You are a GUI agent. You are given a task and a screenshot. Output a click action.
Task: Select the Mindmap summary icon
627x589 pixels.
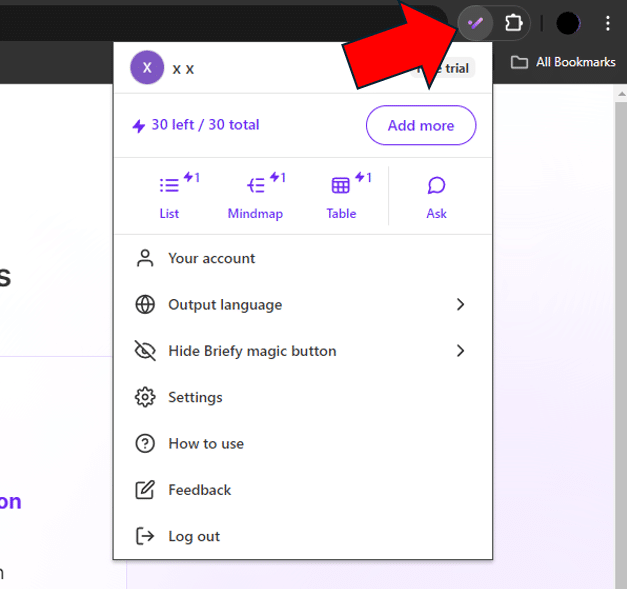(x=256, y=186)
